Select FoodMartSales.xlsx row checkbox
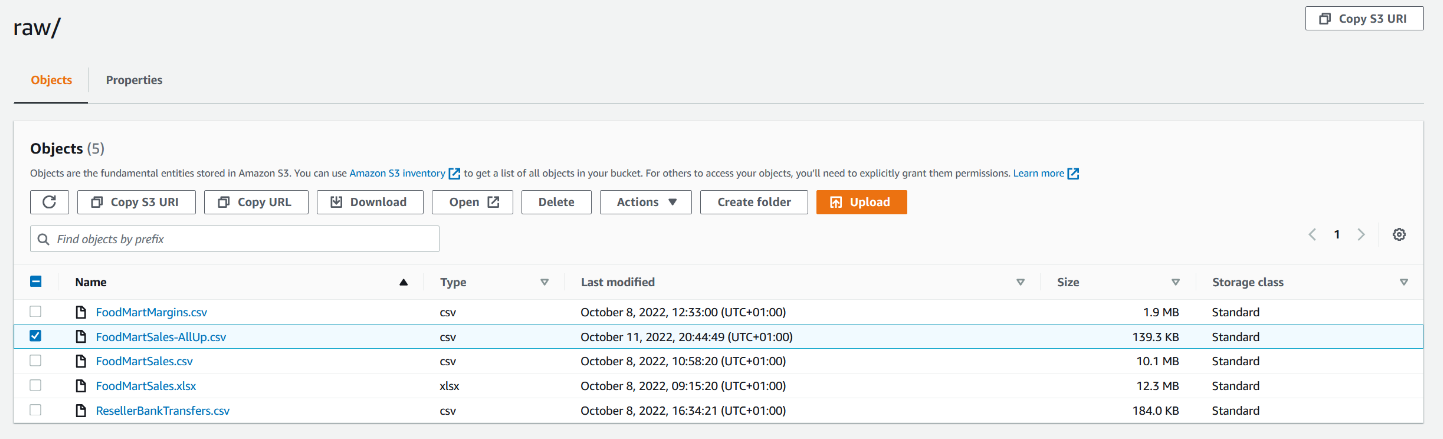 coord(36,386)
